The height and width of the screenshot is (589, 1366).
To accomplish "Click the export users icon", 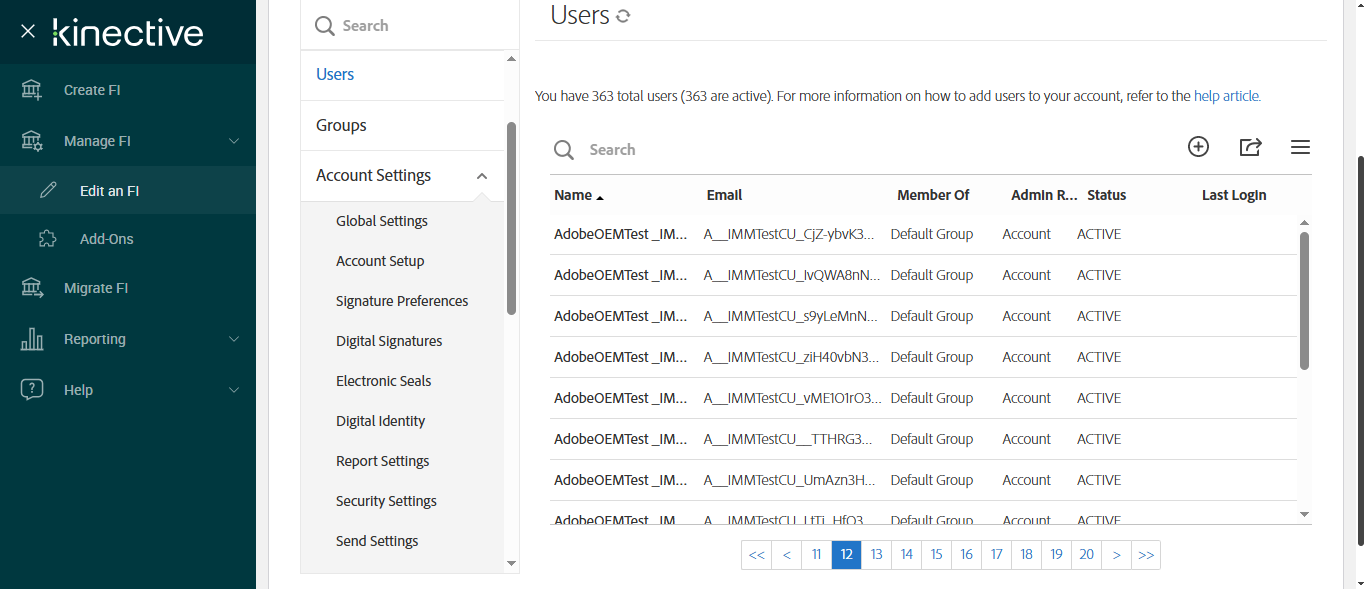I will pyautogui.click(x=1250, y=147).
